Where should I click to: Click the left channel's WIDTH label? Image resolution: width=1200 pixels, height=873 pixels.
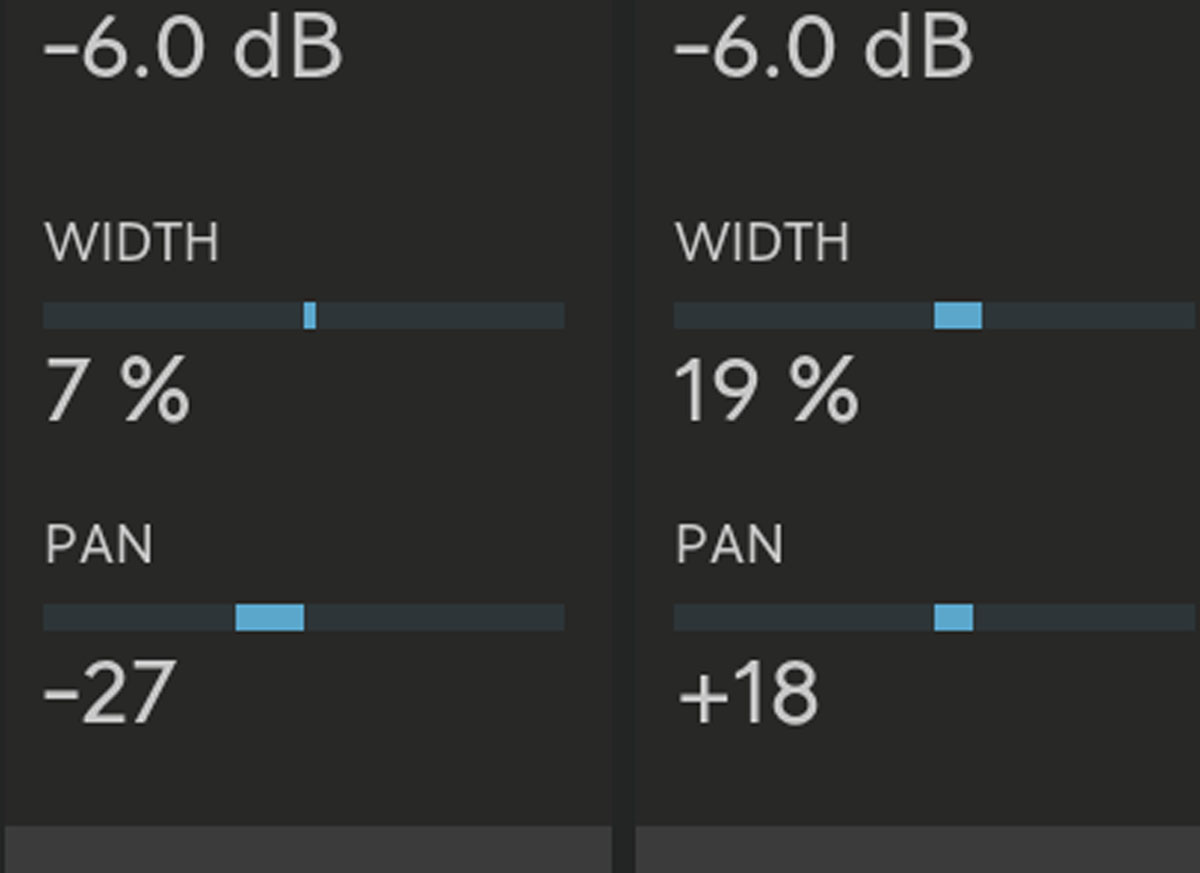tap(131, 244)
